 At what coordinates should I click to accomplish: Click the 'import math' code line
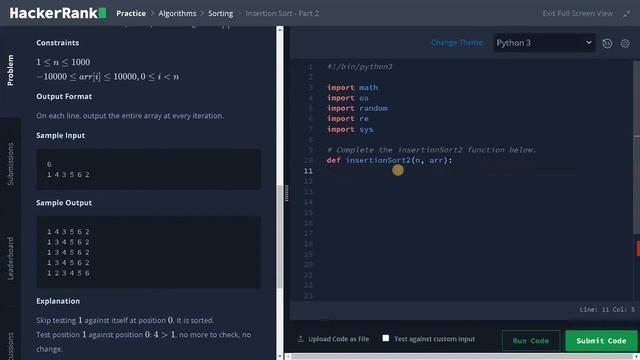[x=352, y=87]
